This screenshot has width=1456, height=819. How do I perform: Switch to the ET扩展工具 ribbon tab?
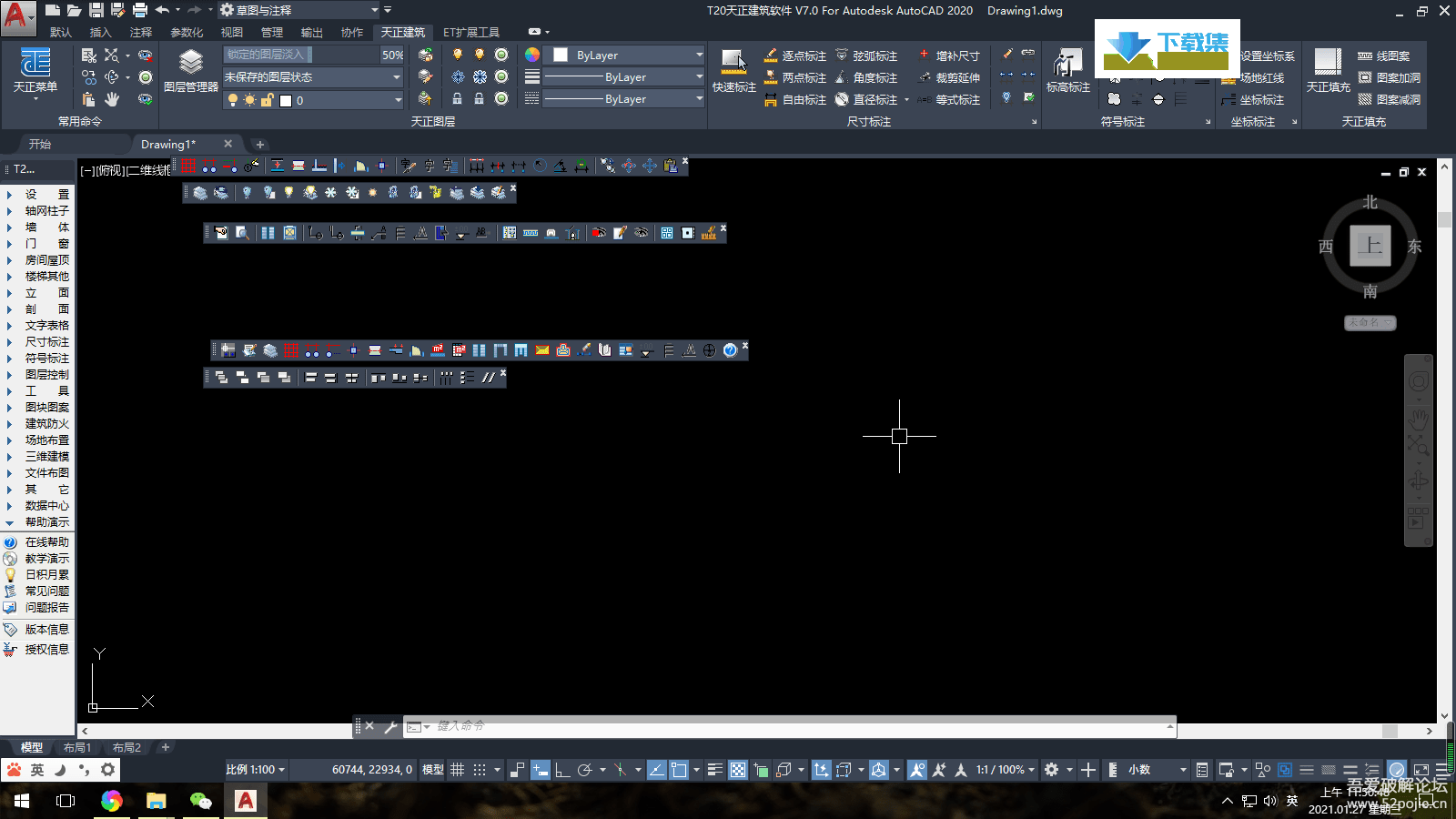tap(470, 32)
